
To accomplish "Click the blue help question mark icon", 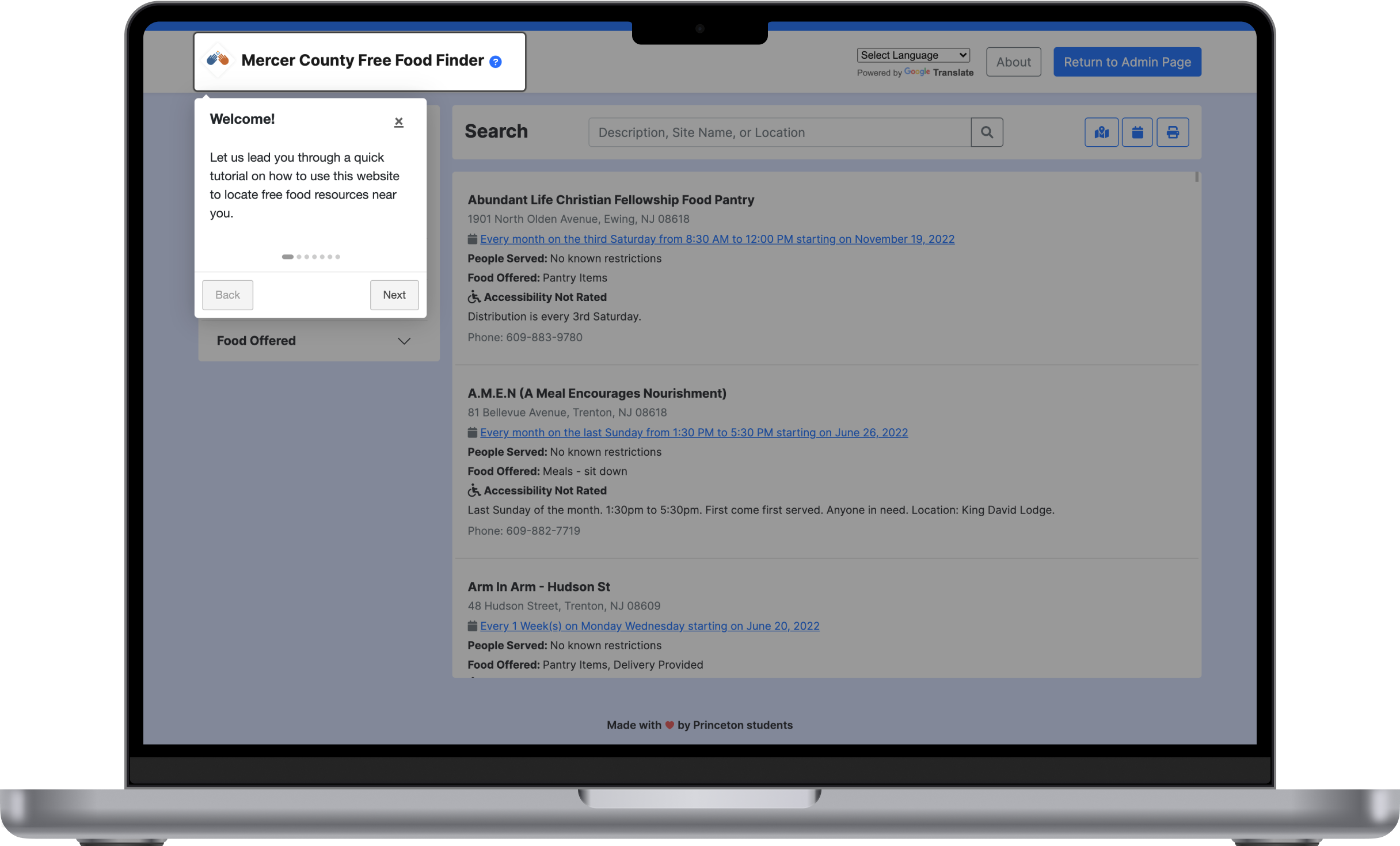I will [x=495, y=62].
